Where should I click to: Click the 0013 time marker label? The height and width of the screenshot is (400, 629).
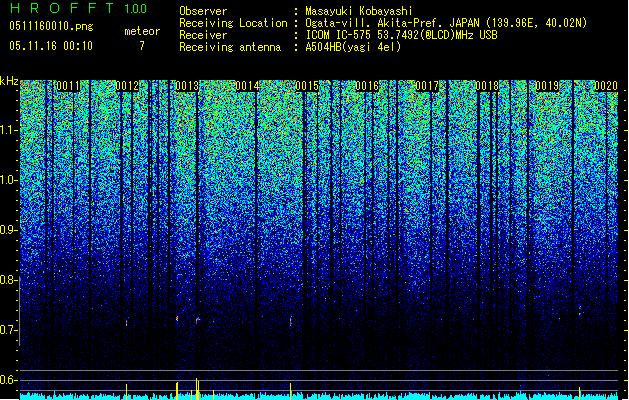[x=187, y=86]
